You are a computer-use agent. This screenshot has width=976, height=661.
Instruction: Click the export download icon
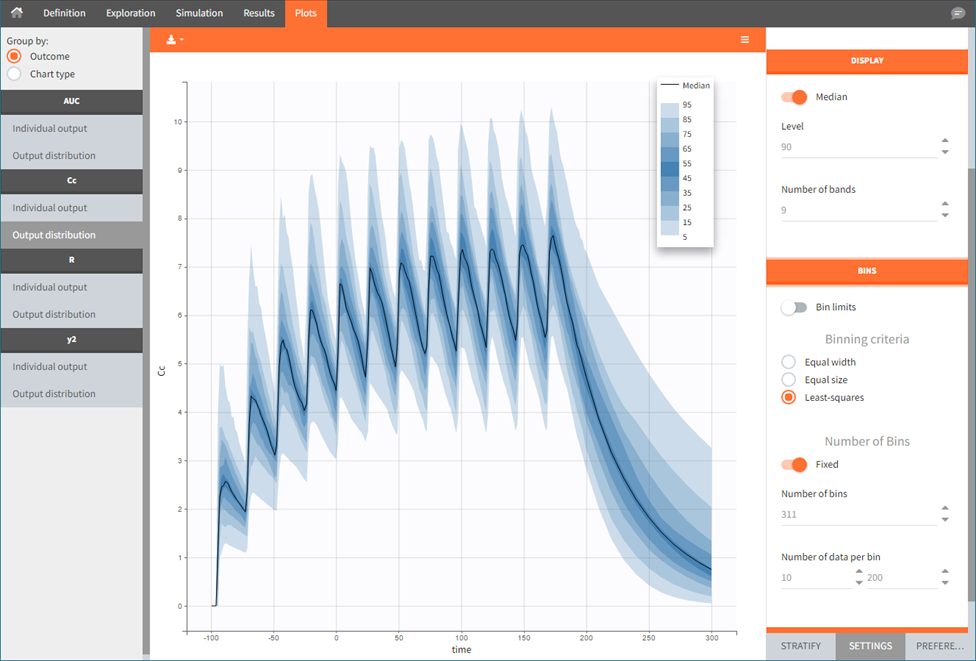174,39
